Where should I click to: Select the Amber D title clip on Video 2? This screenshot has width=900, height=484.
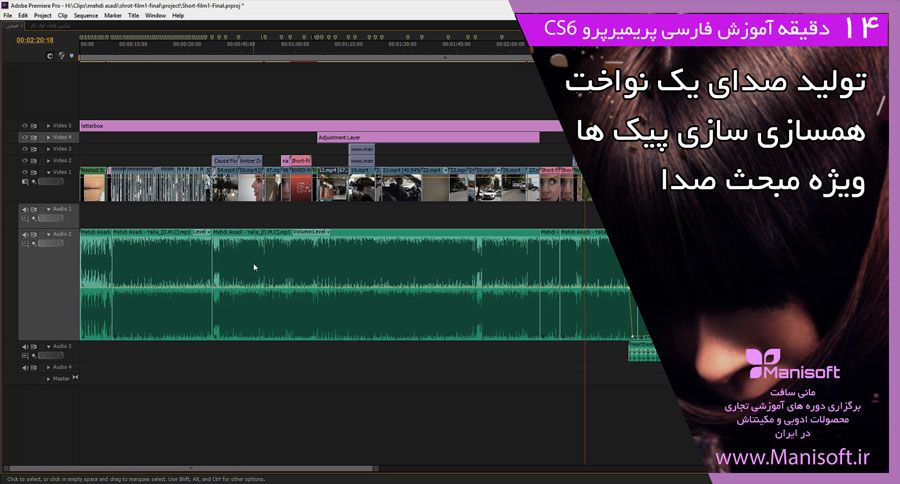(x=250, y=161)
